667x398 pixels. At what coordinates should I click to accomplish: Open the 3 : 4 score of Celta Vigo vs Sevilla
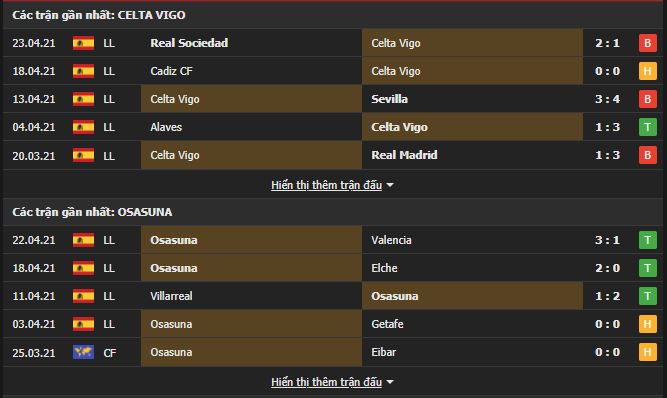click(x=607, y=99)
